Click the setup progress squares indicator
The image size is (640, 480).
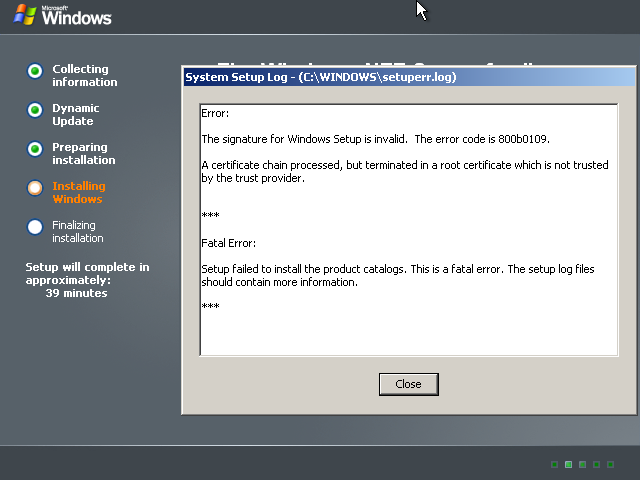[582, 464]
